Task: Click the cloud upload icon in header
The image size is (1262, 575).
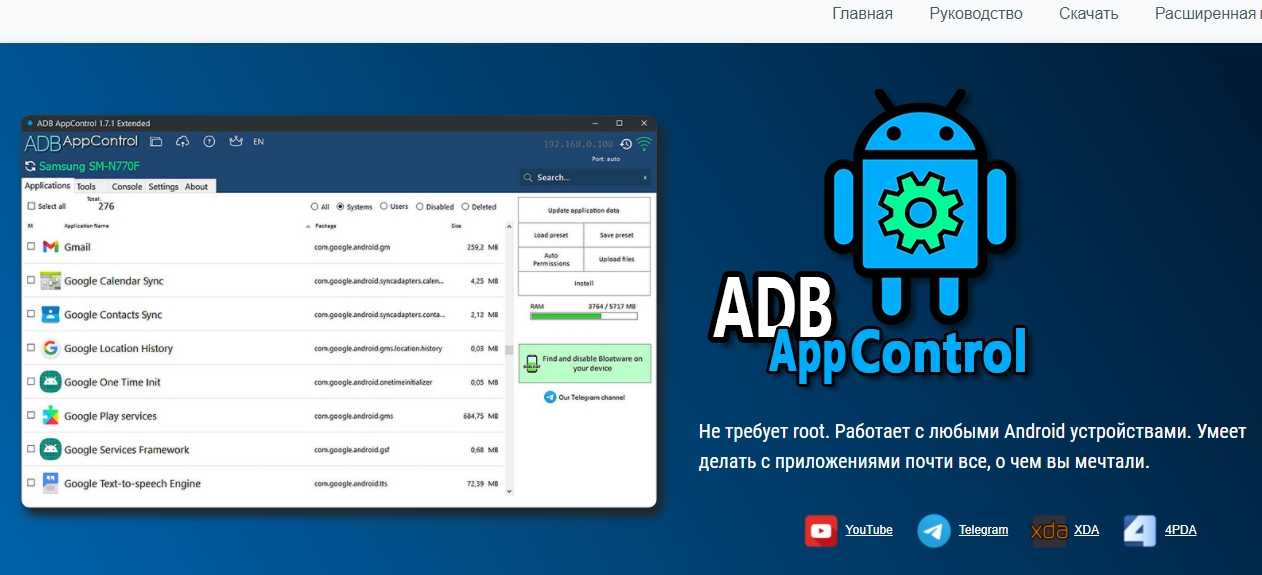Action: [182, 142]
